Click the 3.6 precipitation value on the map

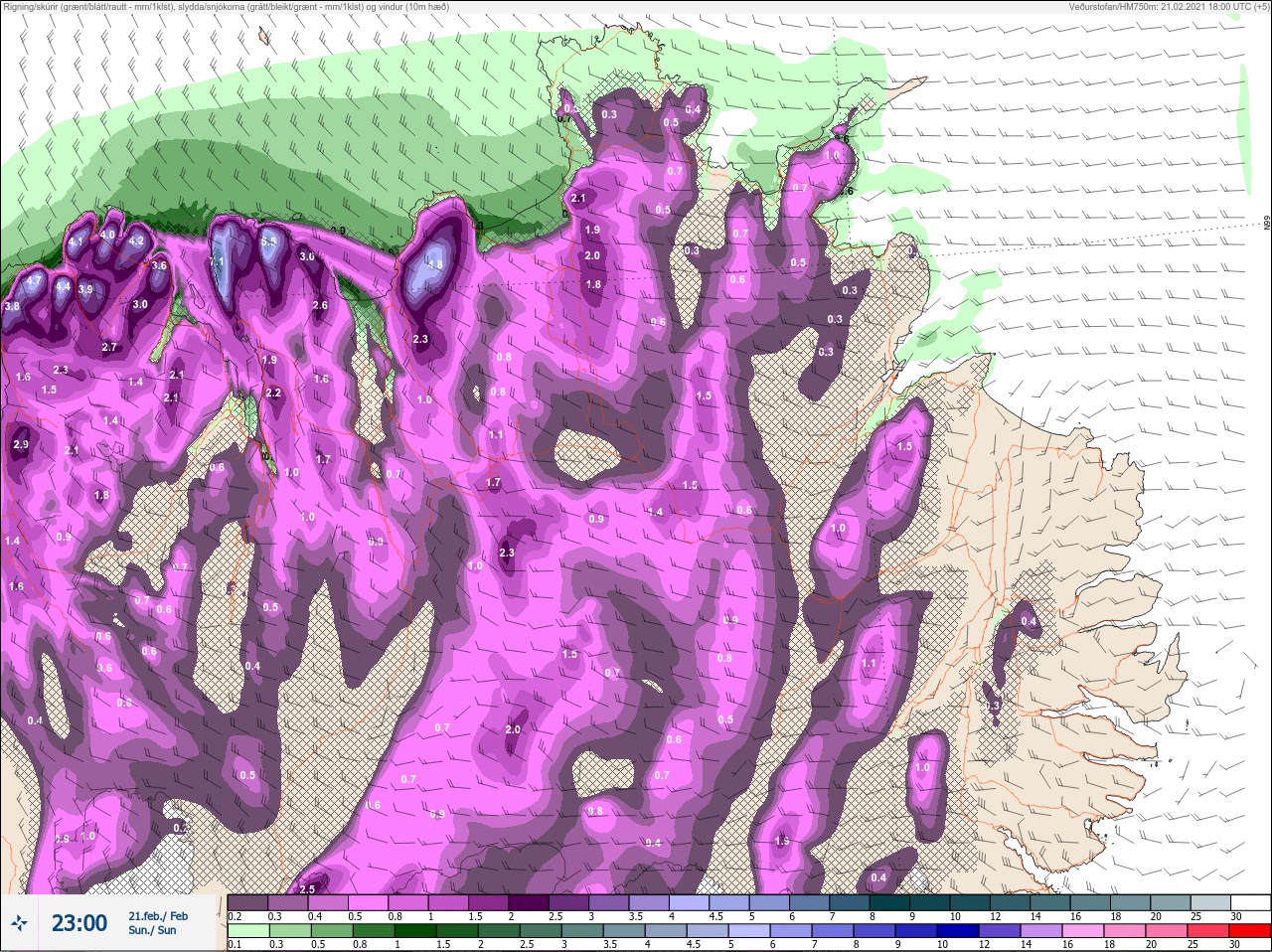(x=159, y=265)
